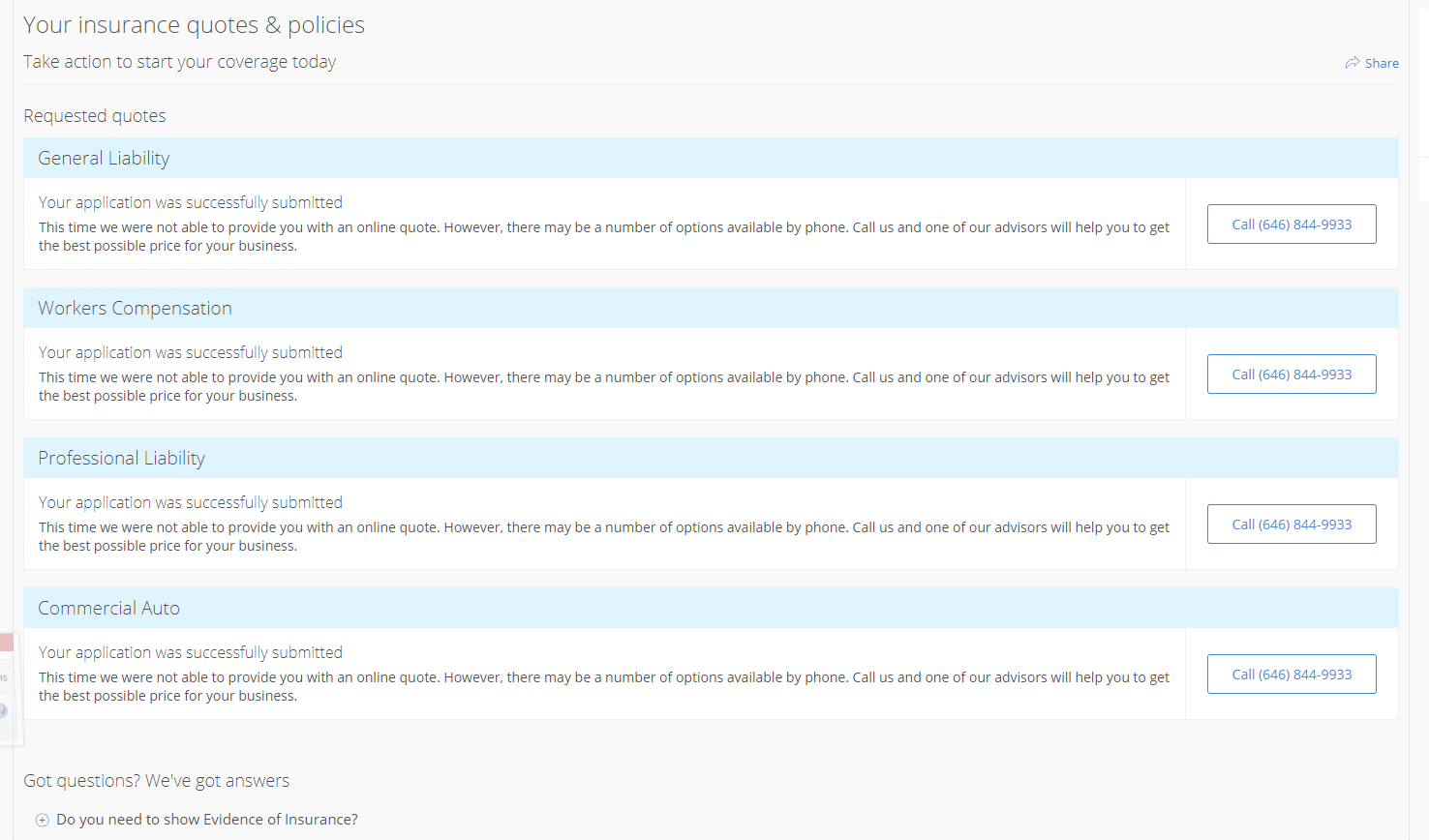Open "Do you need to show Evidence of Insurance?" question

[x=207, y=820]
